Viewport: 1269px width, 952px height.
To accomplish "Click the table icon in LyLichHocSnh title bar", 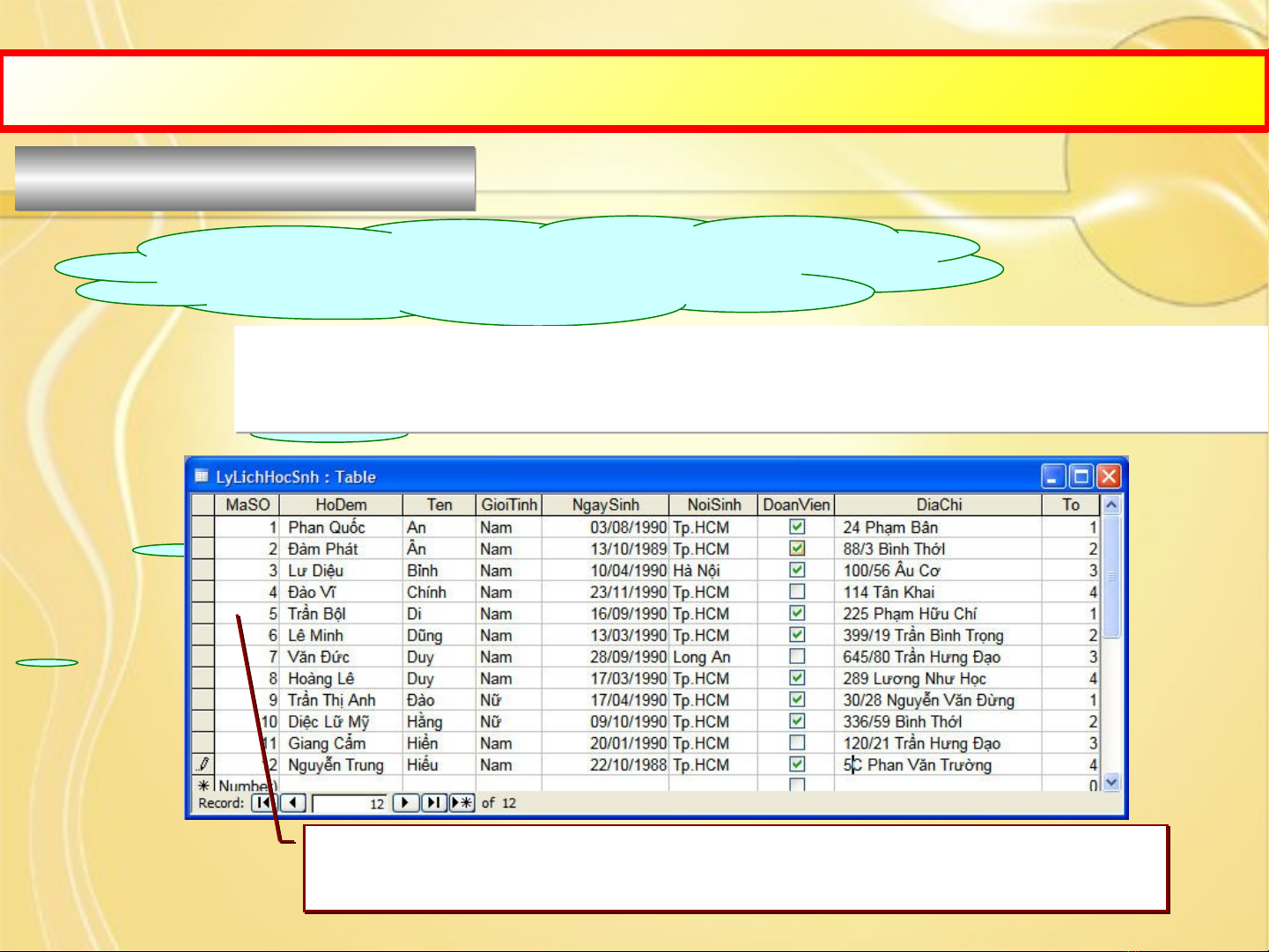I will [202, 477].
